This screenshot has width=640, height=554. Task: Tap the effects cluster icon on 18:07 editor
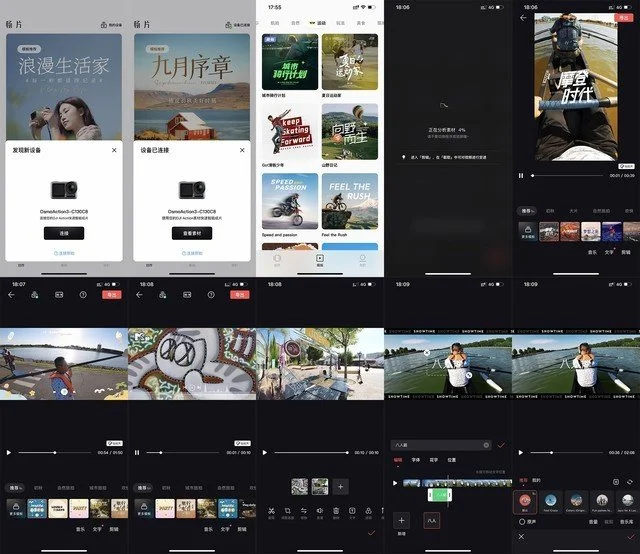click(x=35, y=295)
